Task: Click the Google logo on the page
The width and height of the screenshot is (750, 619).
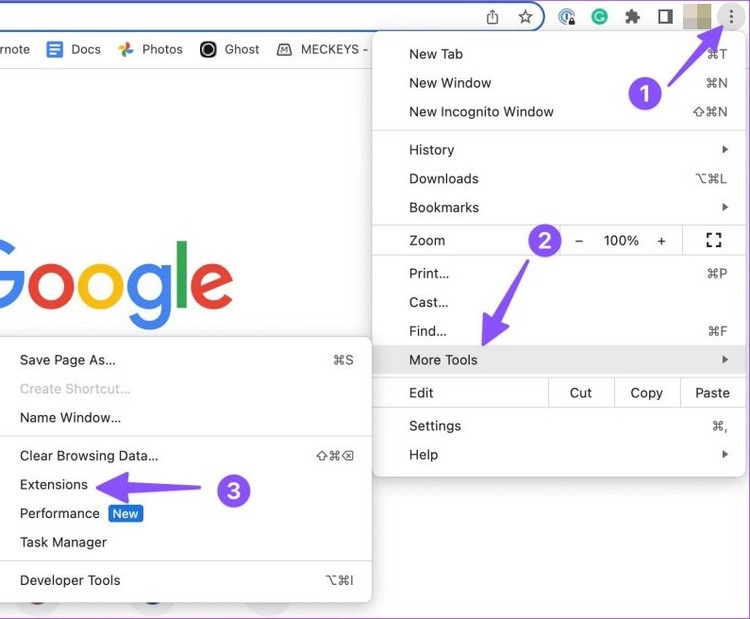Action: point(116,285)
